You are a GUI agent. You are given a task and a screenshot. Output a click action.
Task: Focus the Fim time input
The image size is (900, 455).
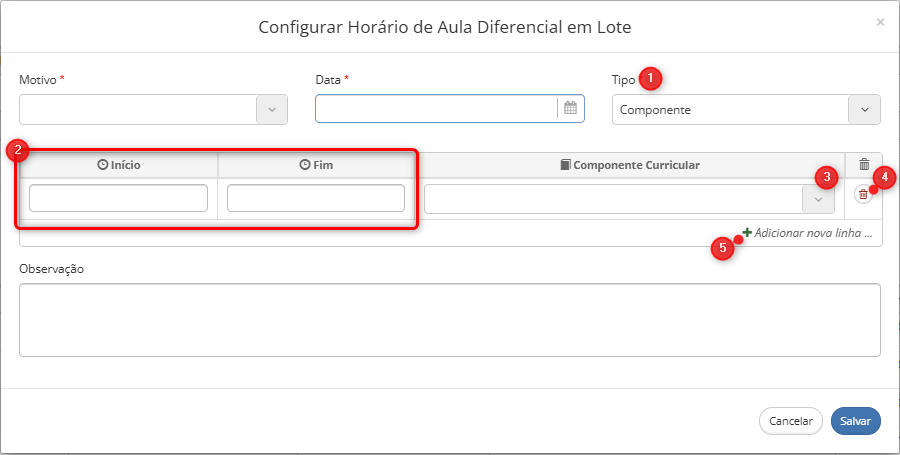pos(316,198)
